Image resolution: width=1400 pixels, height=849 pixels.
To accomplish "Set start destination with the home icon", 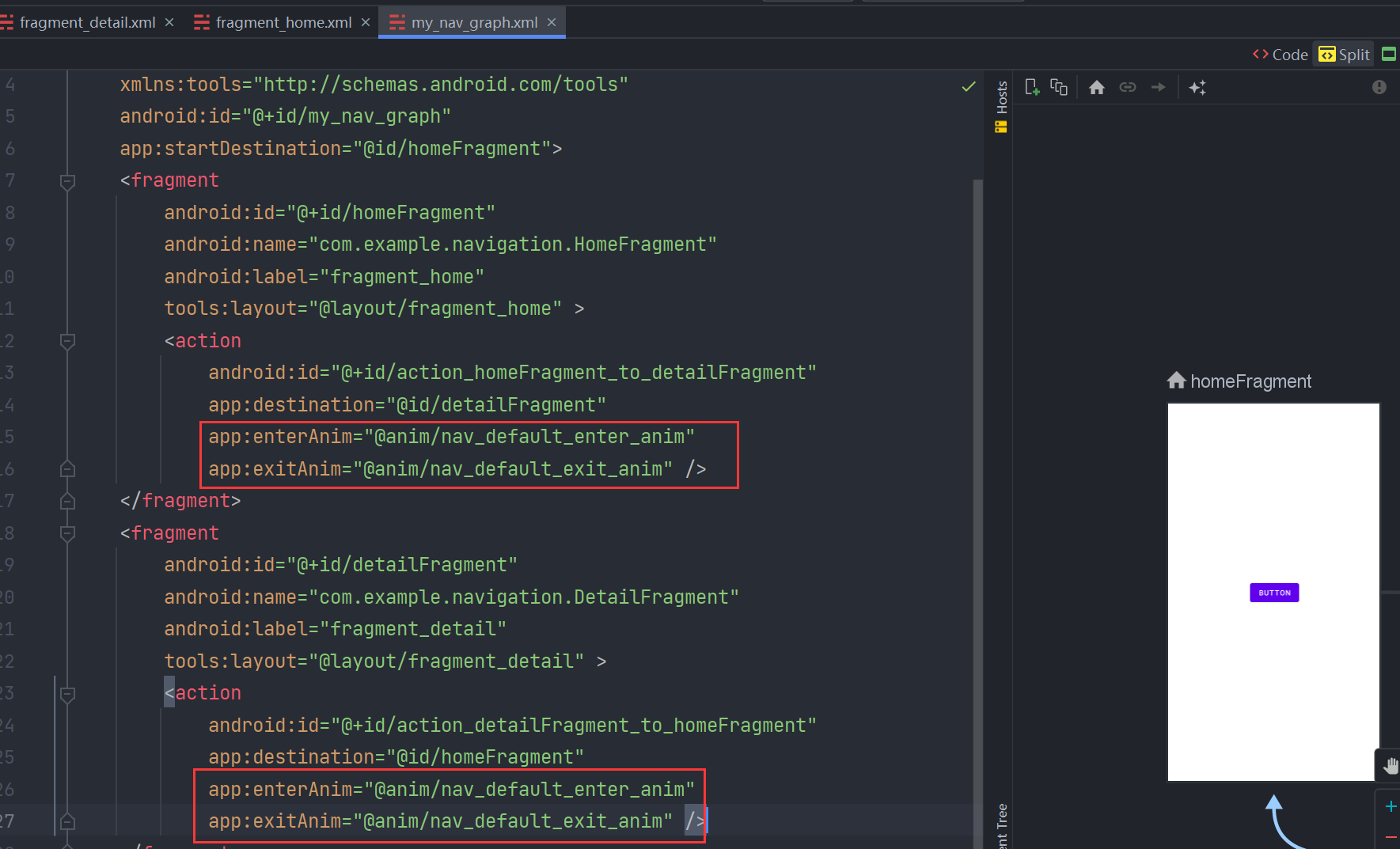I will pyautogui.click(x=1096, y=87).
